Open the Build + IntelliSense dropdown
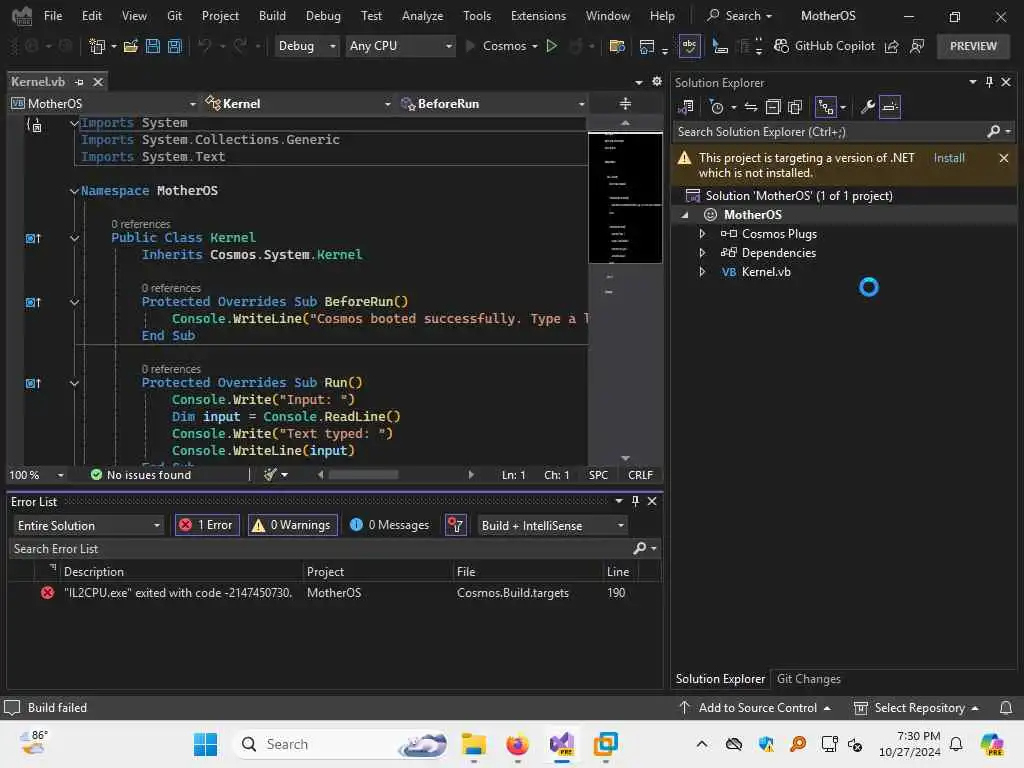The width and height of the screenshot is (1024, 768). (551, 525)
